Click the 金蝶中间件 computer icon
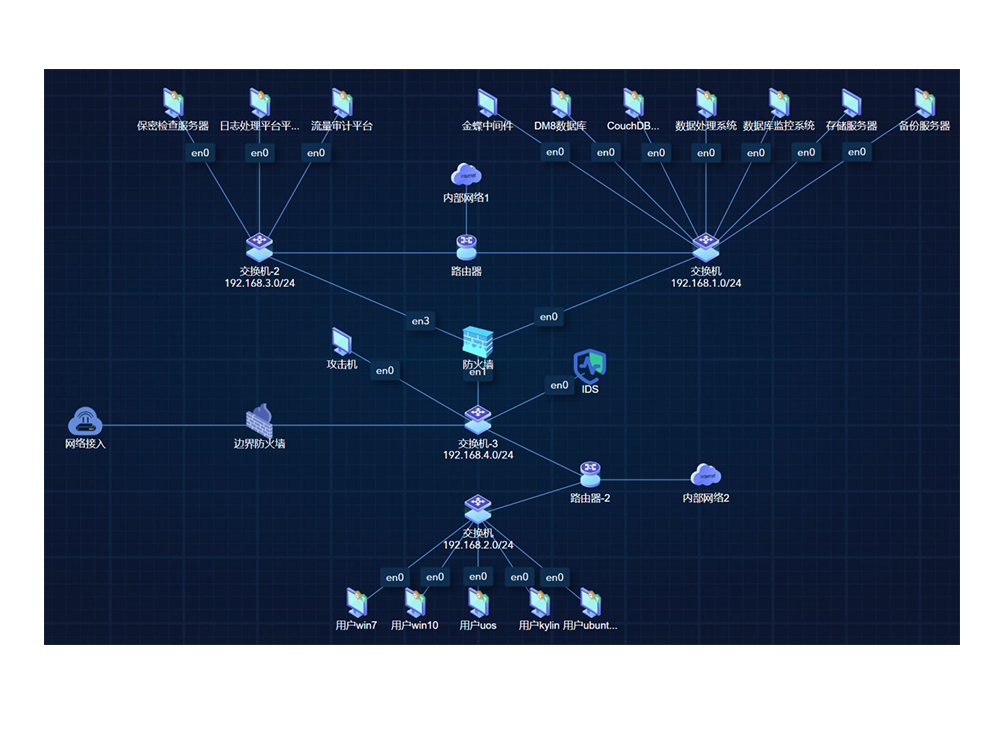 [x=487, y=103]
